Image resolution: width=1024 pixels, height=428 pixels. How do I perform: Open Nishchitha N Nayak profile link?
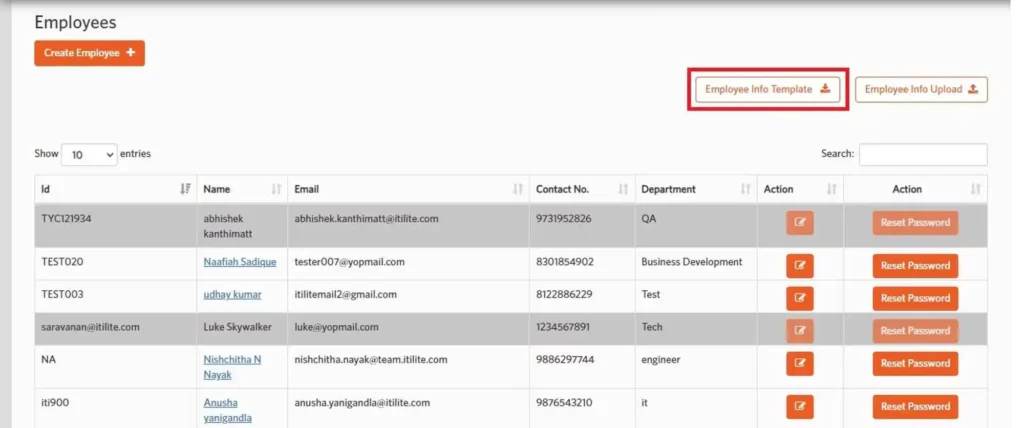(232, 367)
